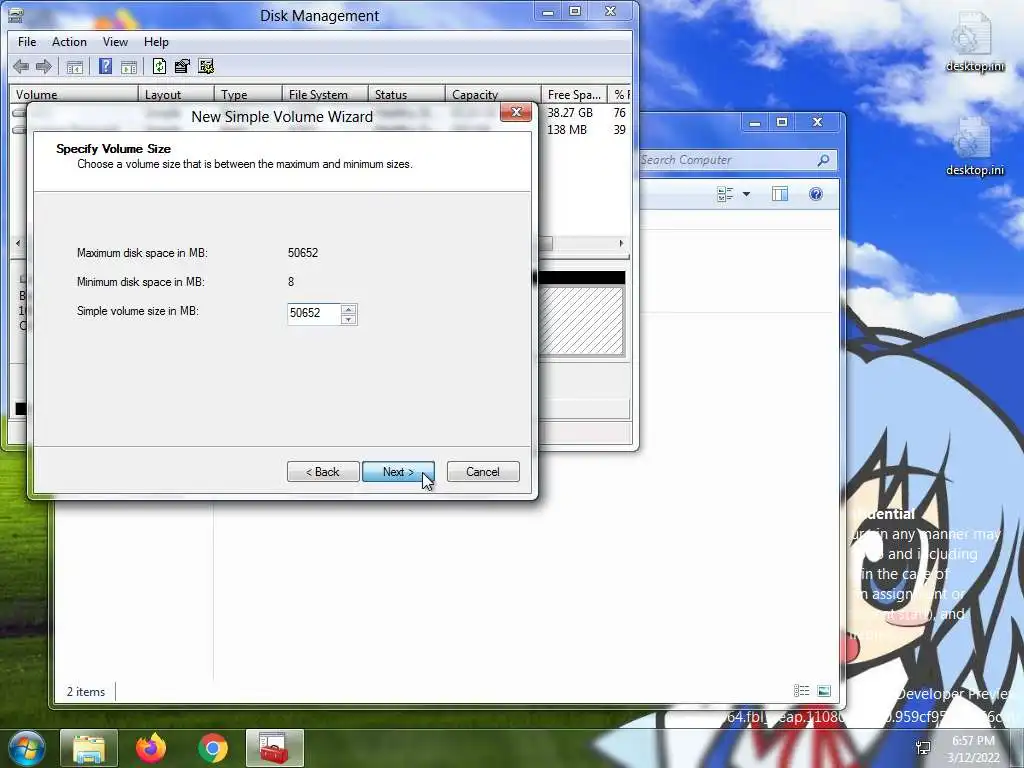Image resolution: width=1024 pixels, height=768 pixels.
Task: Click the magnifier search icon in Explorer
Action: point(824,160)
